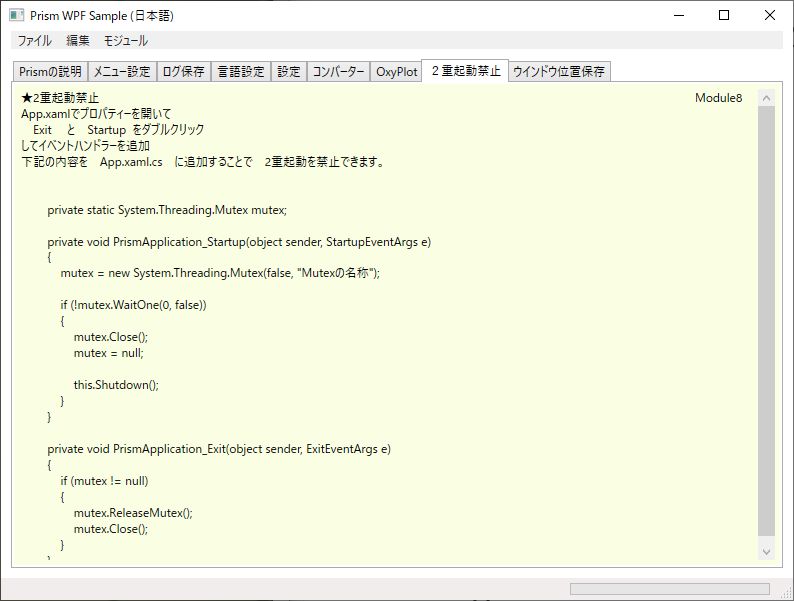The image size is (794, 601).
Task: Minimize the Prism WPF Sample window
Action: [x=679, y=15]
